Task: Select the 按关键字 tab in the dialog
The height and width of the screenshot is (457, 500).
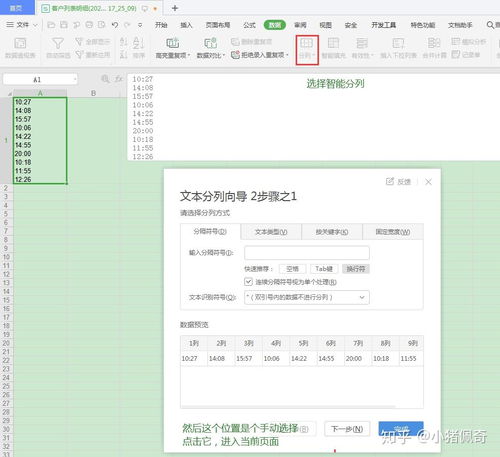Action: tap(332, 232)
